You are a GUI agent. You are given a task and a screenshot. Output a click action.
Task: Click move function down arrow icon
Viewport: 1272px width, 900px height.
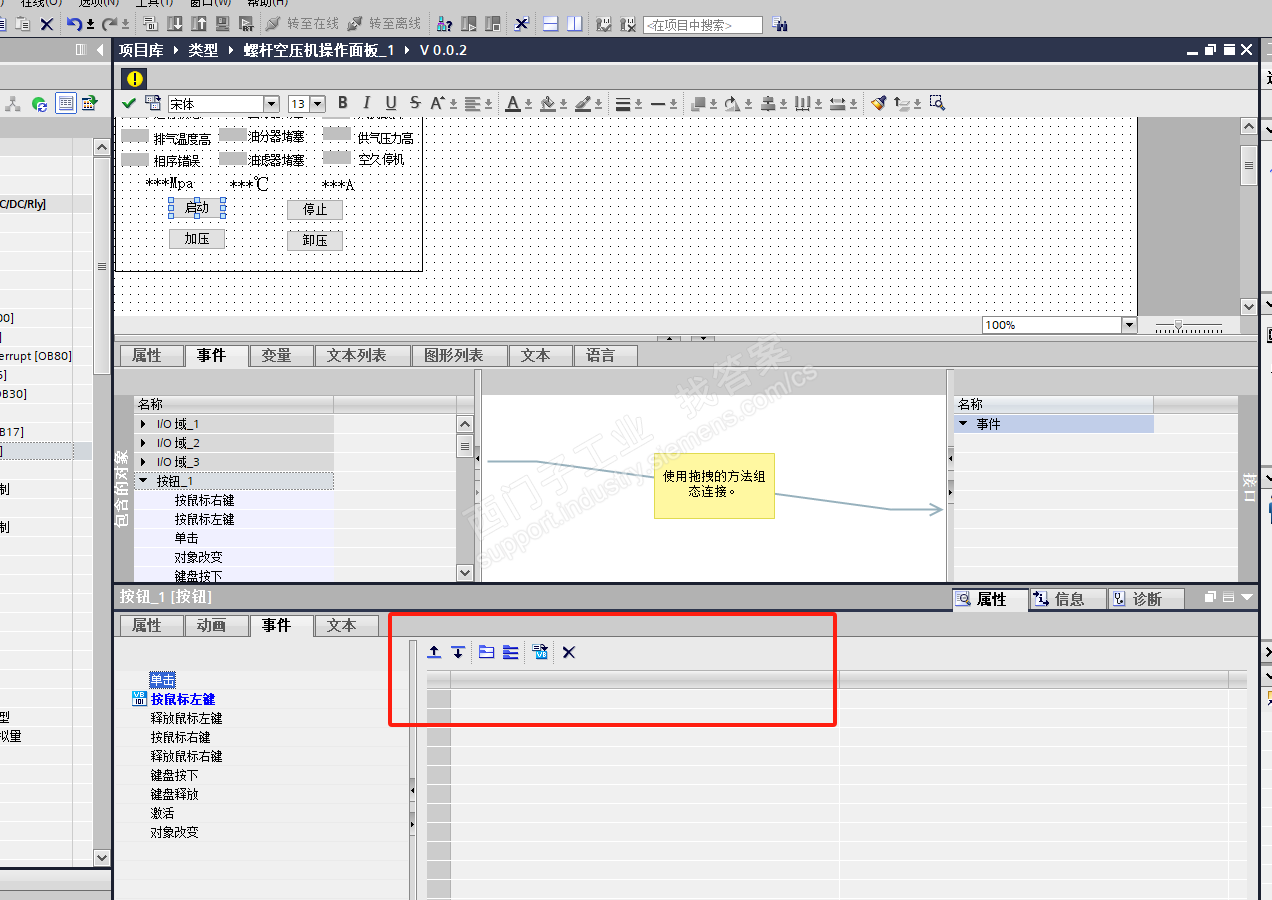(458, 652)
